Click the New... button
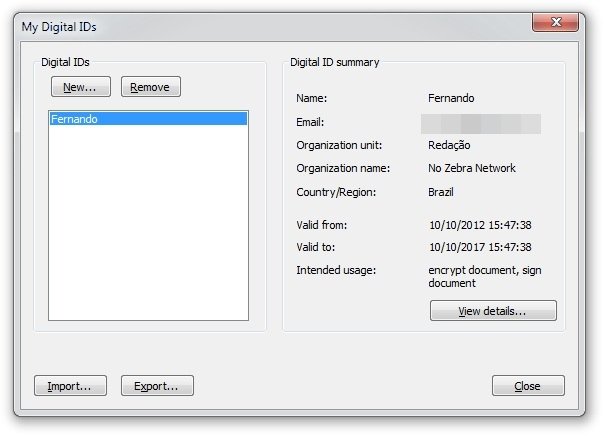604x436 pixels. pos(81,87)
